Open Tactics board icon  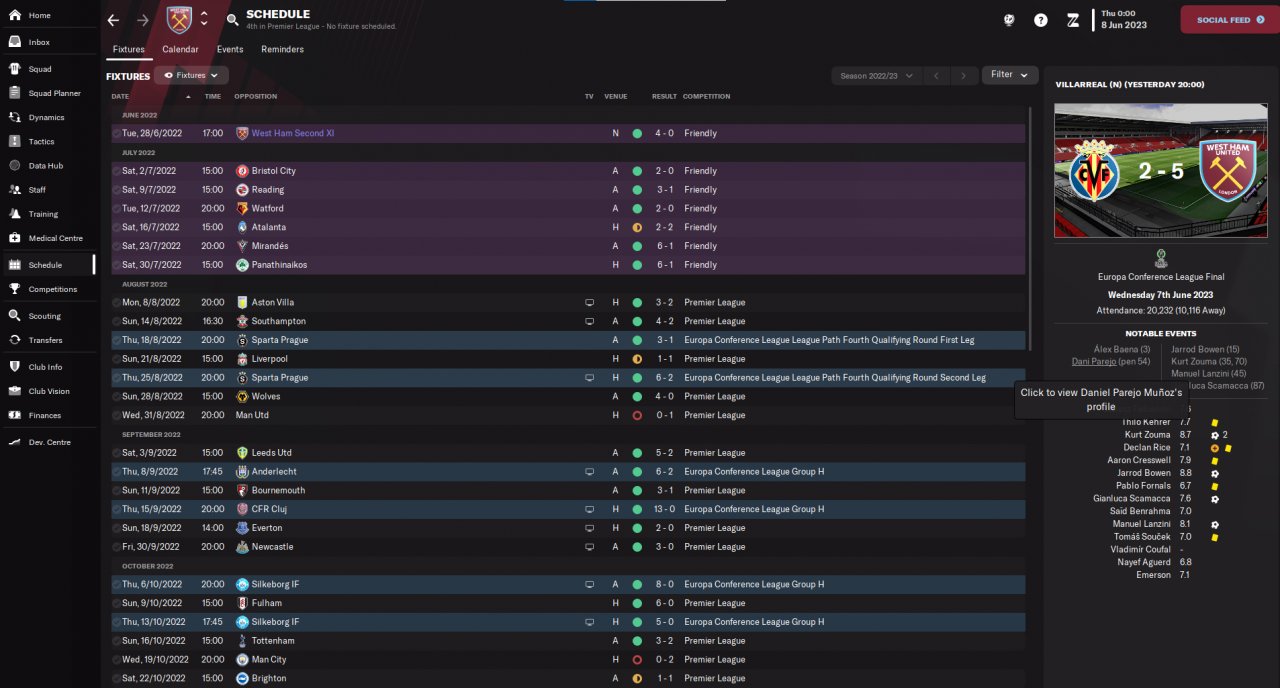14,141
